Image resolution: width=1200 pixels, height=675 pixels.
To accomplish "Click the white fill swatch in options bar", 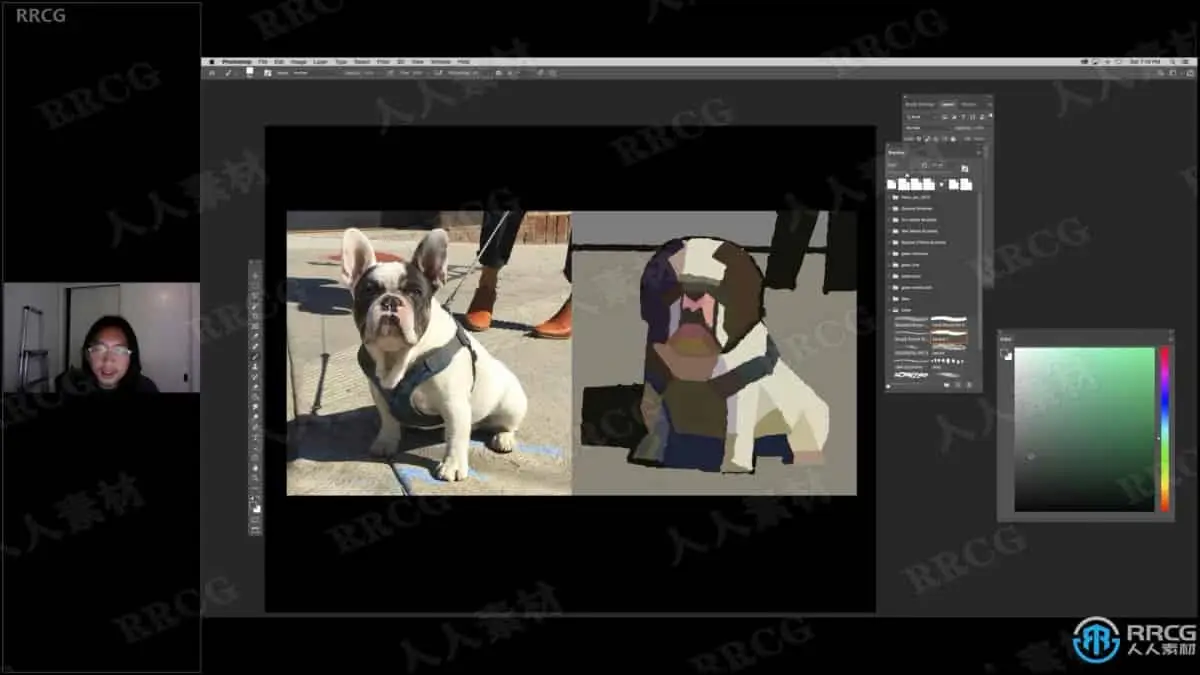I will pos(249,71).
